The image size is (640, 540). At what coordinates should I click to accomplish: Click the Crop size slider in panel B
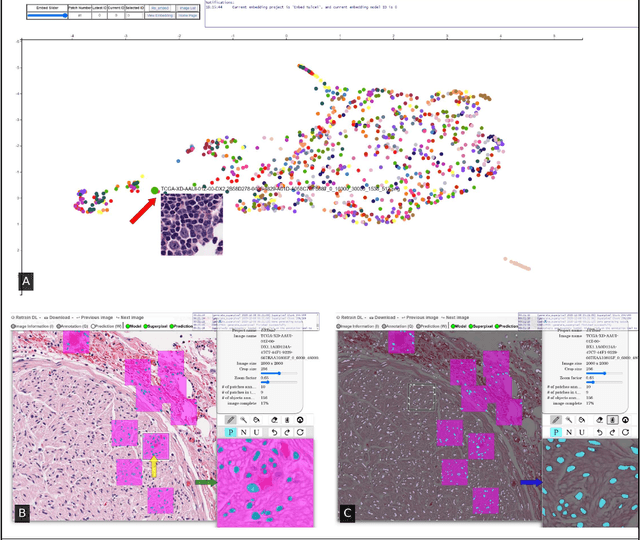(x=279, y=373)
